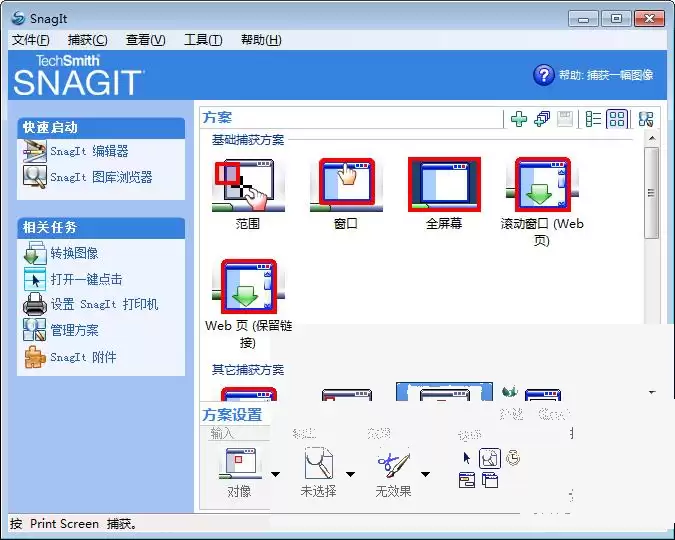Open SnagIt 编辑器 from Quick Launch
Image resolution: width=675 pixels, height=540 pixels.
click(x=76, y=151)
